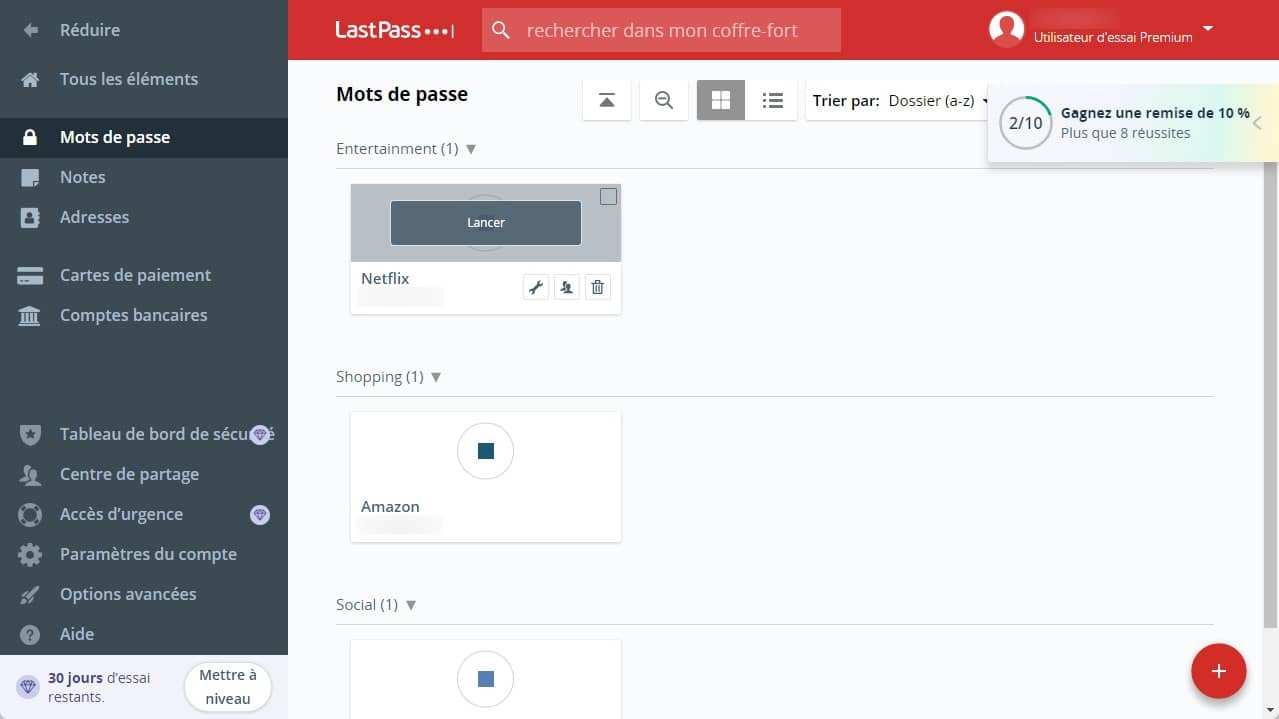Share the Netflix entry

567,288
